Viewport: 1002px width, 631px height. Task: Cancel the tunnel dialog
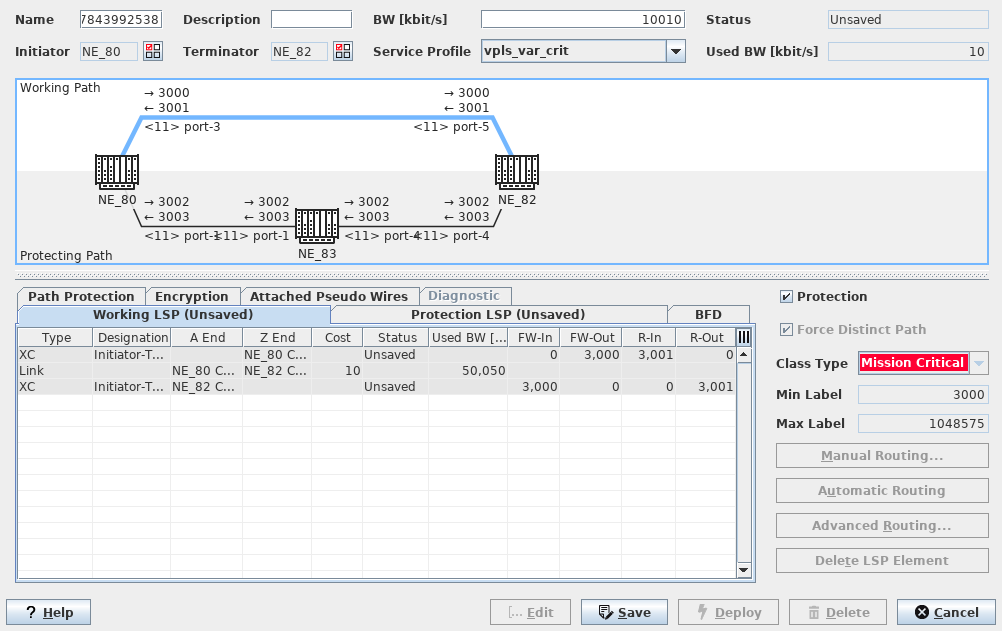coord(946,612)
